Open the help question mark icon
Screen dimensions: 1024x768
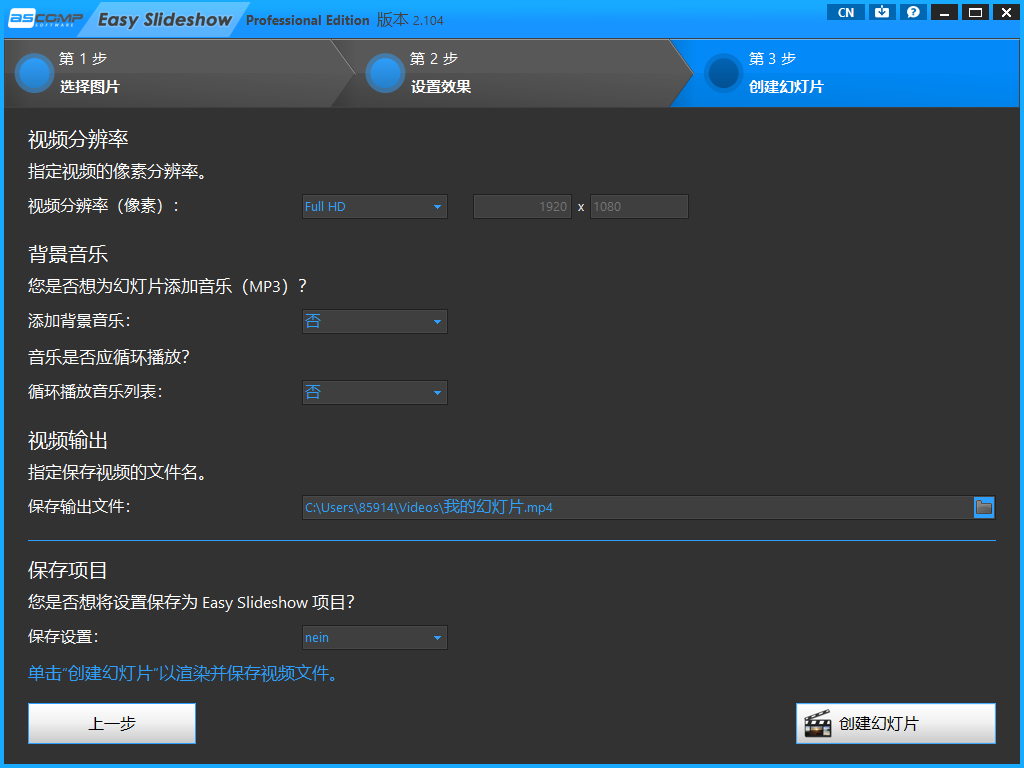(913, 12)
